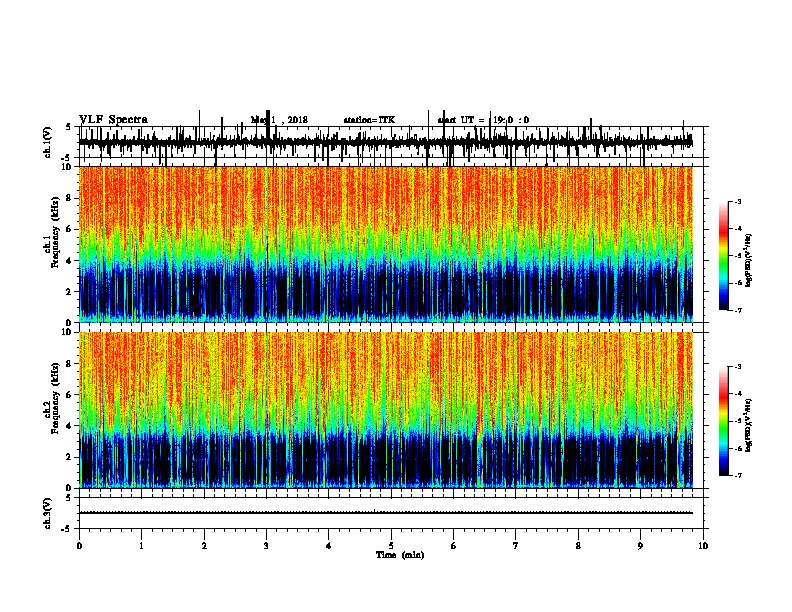Click the '6' kHz tick on ch.1 axis
The width and height of the screenshot is (792, 612).
click(x=69, y=229)
